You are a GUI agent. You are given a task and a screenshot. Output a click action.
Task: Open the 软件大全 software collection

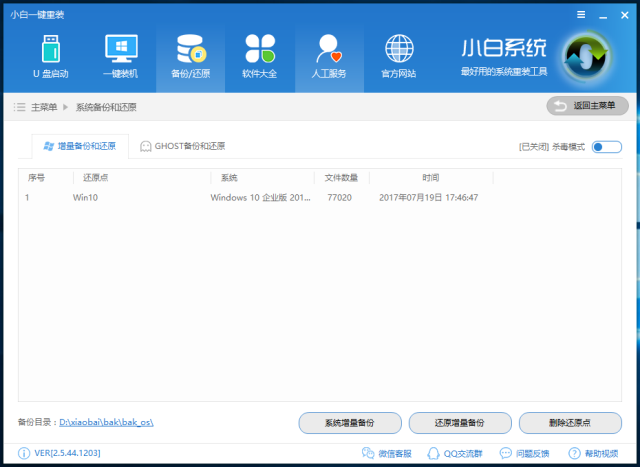[x=260, y=56]
